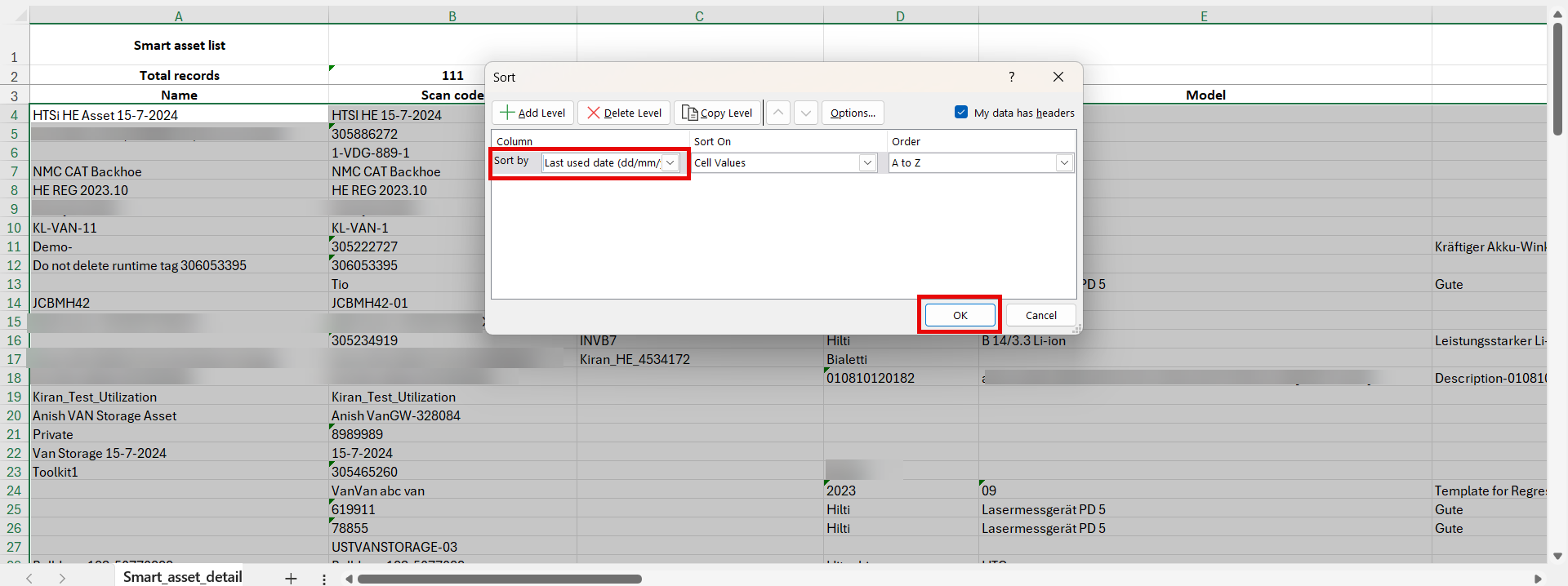This screenshot has height=586, width=1568.
Task: Add a new sheet with plus icon
Action: [x=291, y=578]
